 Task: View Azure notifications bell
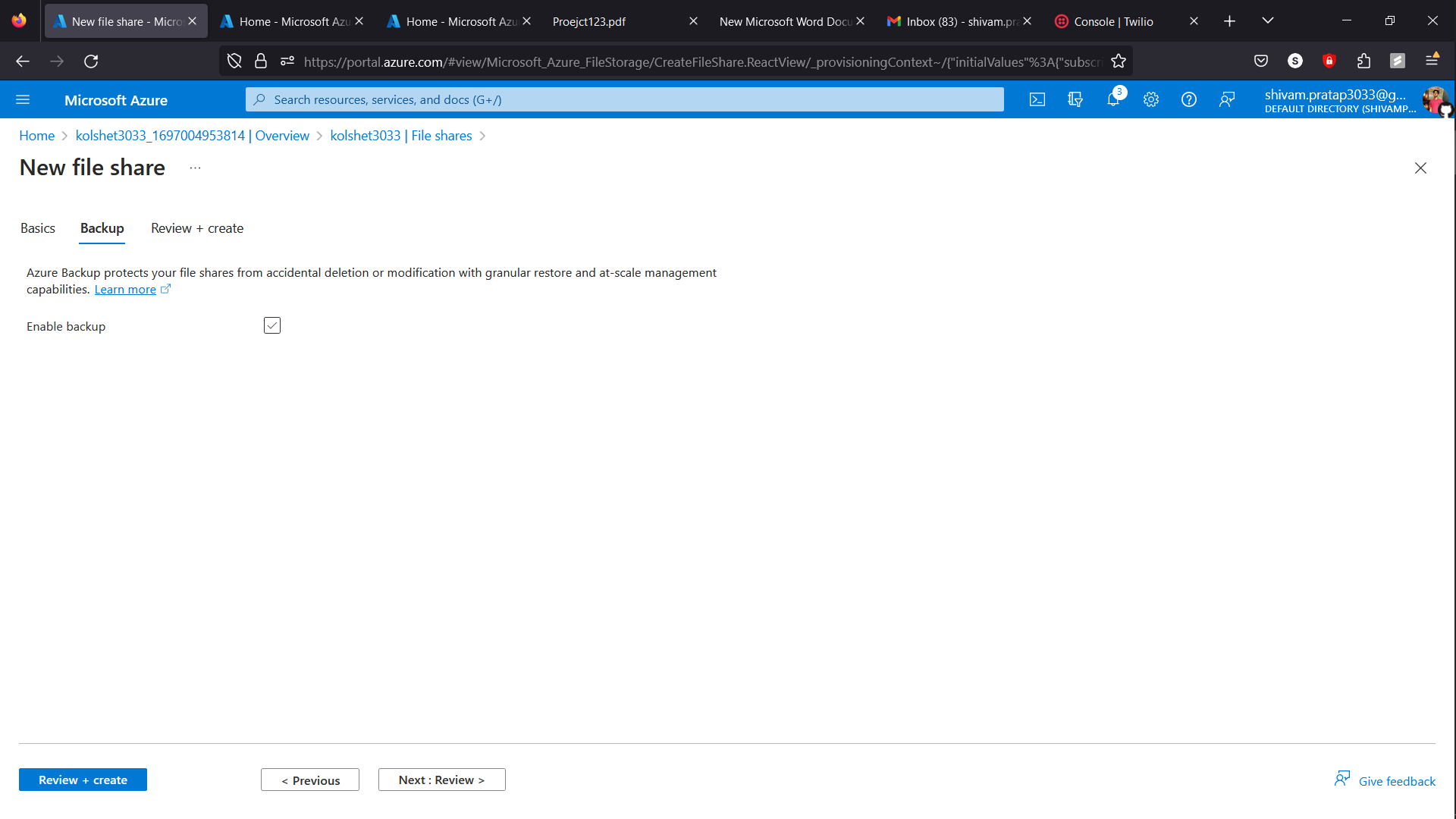pyautogui.click(x=1112, y=99)
